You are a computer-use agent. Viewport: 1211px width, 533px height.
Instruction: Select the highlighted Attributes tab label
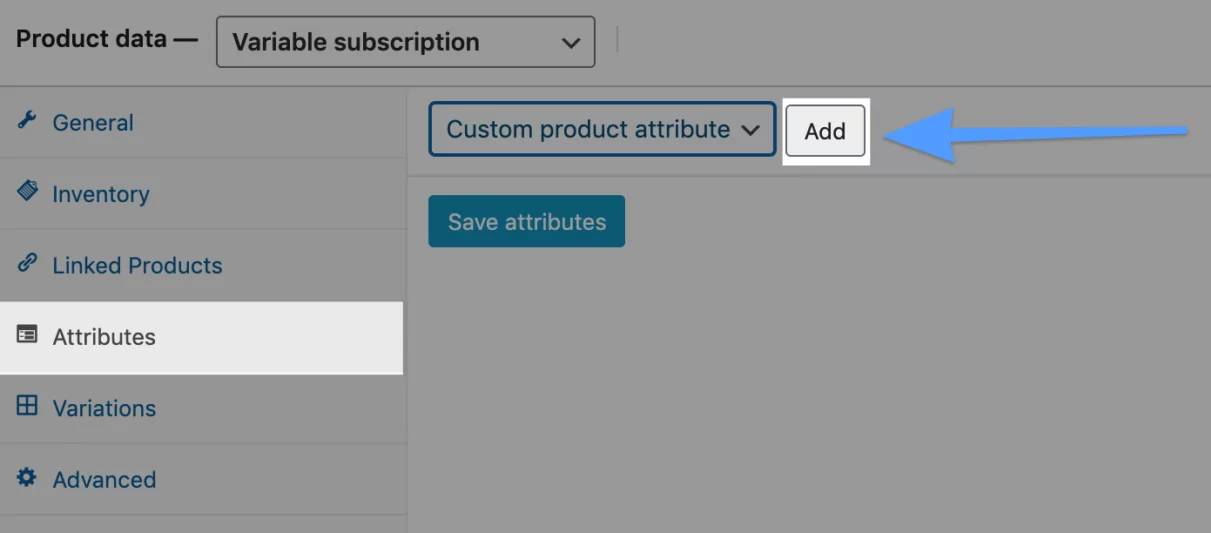click(104, 337)
